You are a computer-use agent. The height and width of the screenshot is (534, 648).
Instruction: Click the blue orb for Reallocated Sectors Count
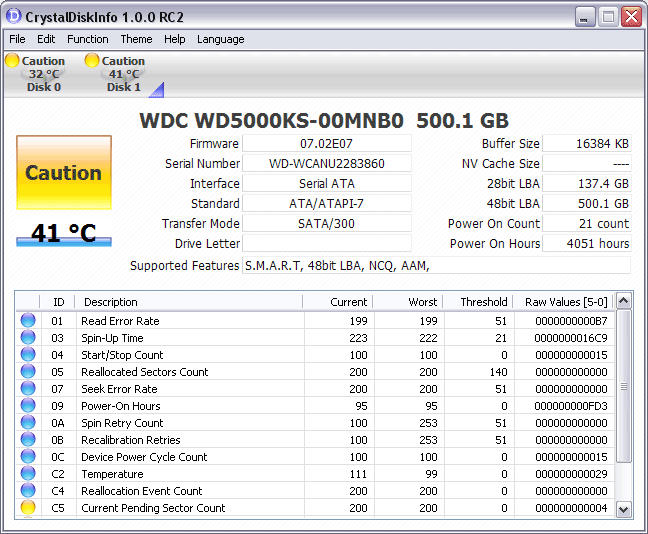[x=28, y=371]
